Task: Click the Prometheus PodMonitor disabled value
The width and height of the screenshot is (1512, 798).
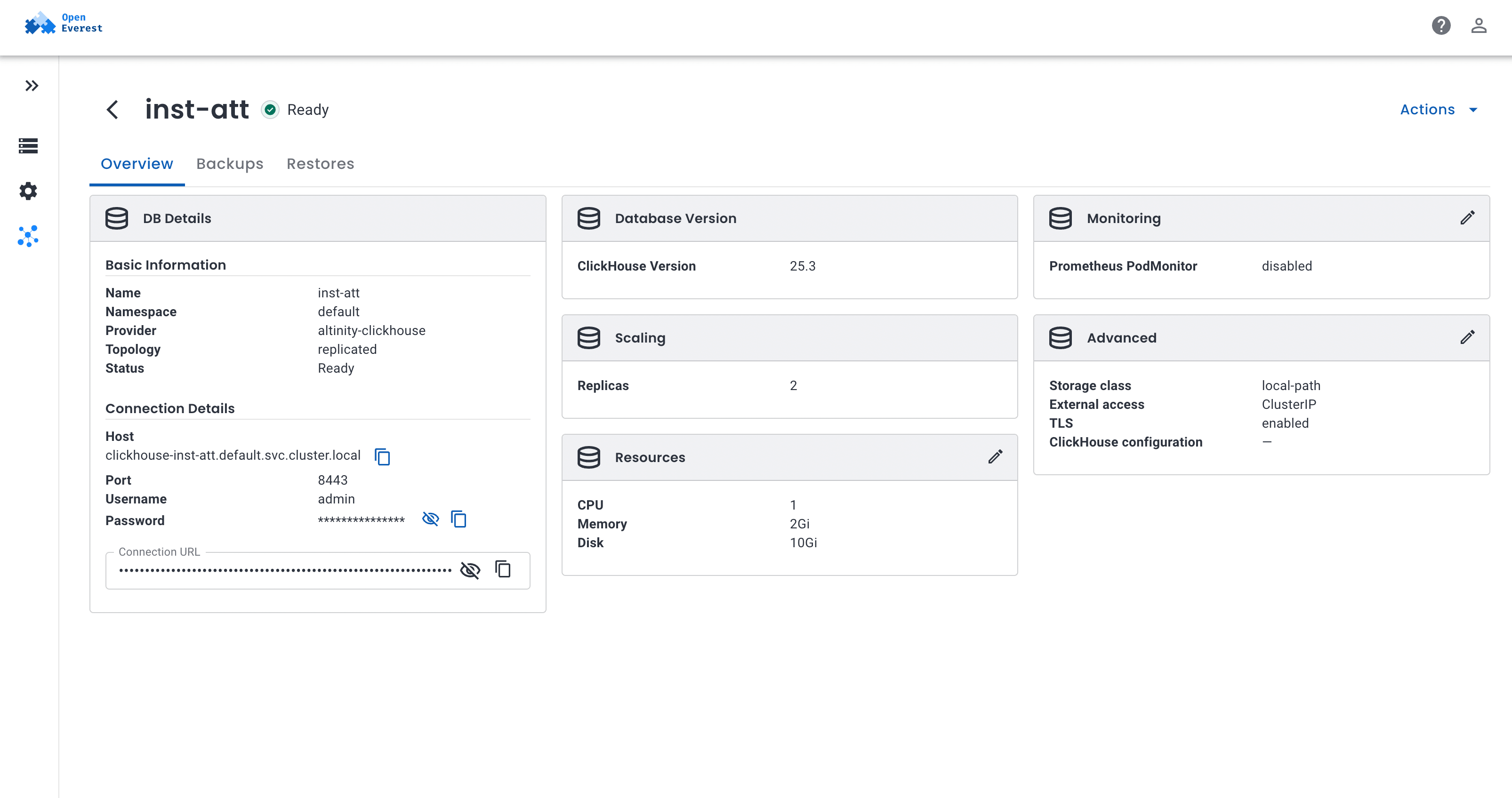Action: (x=1287, y=266)
